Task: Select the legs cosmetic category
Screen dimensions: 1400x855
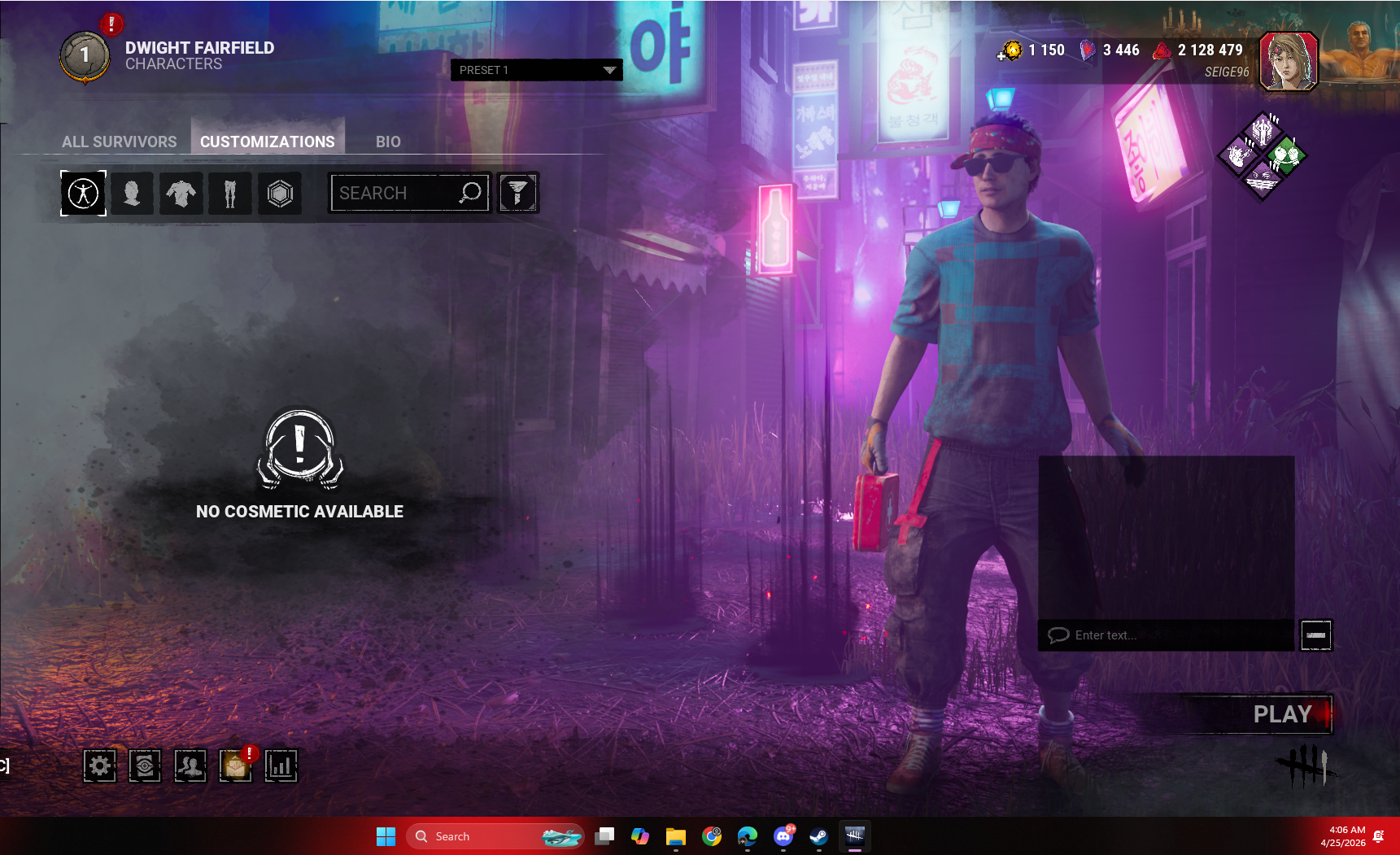Action: point(230,194)
